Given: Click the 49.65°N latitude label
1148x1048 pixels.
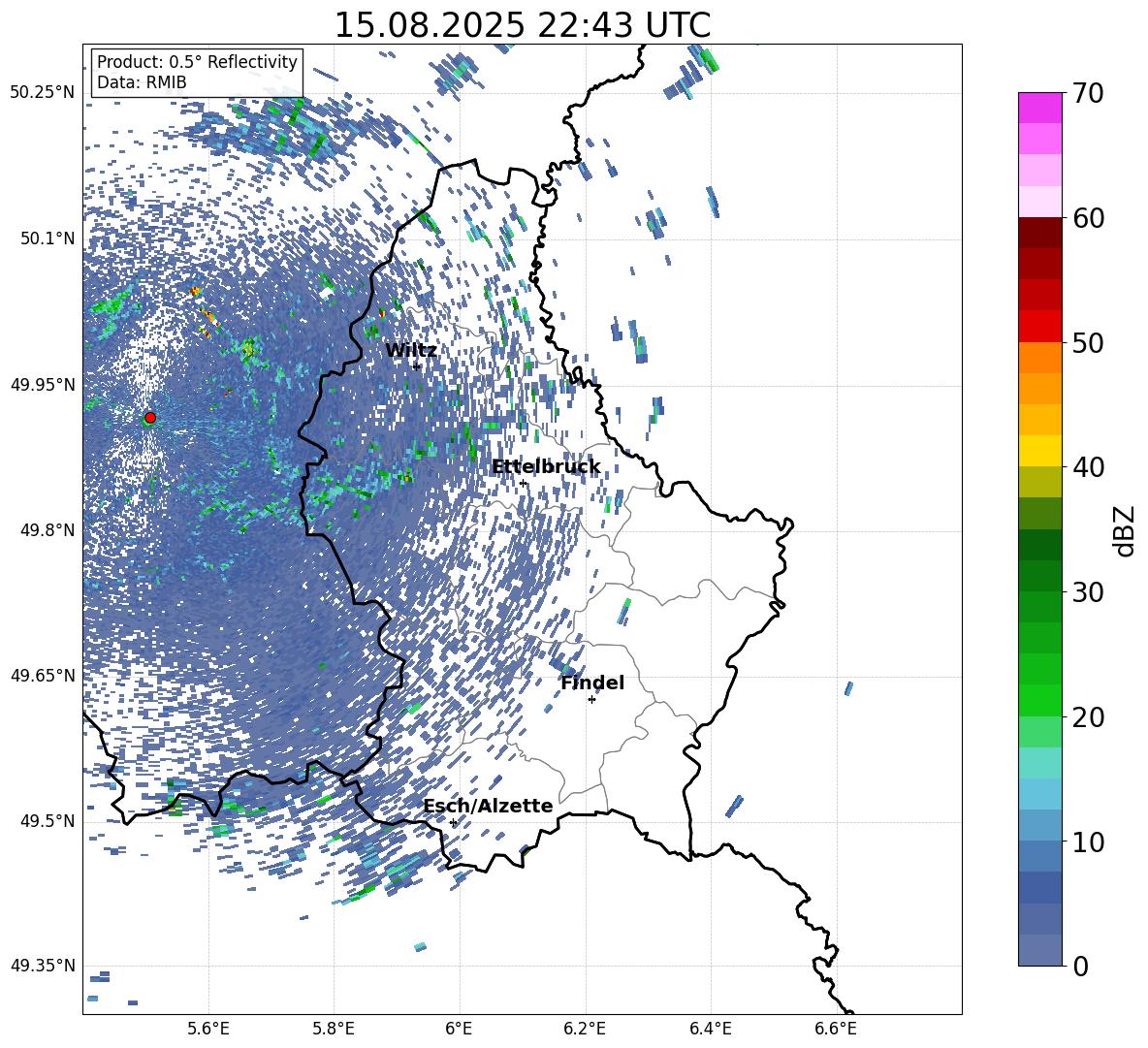Looking at the screenshot, I should tap(43, 676).
